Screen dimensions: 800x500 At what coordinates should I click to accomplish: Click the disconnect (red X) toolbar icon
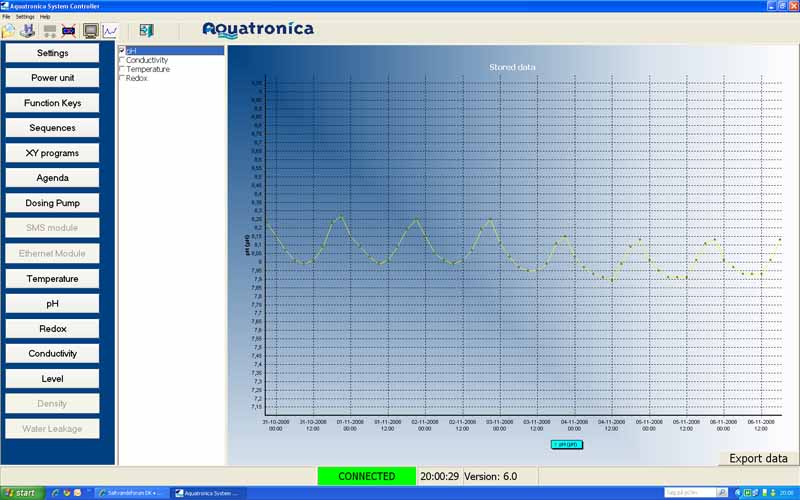pos(69,31)
